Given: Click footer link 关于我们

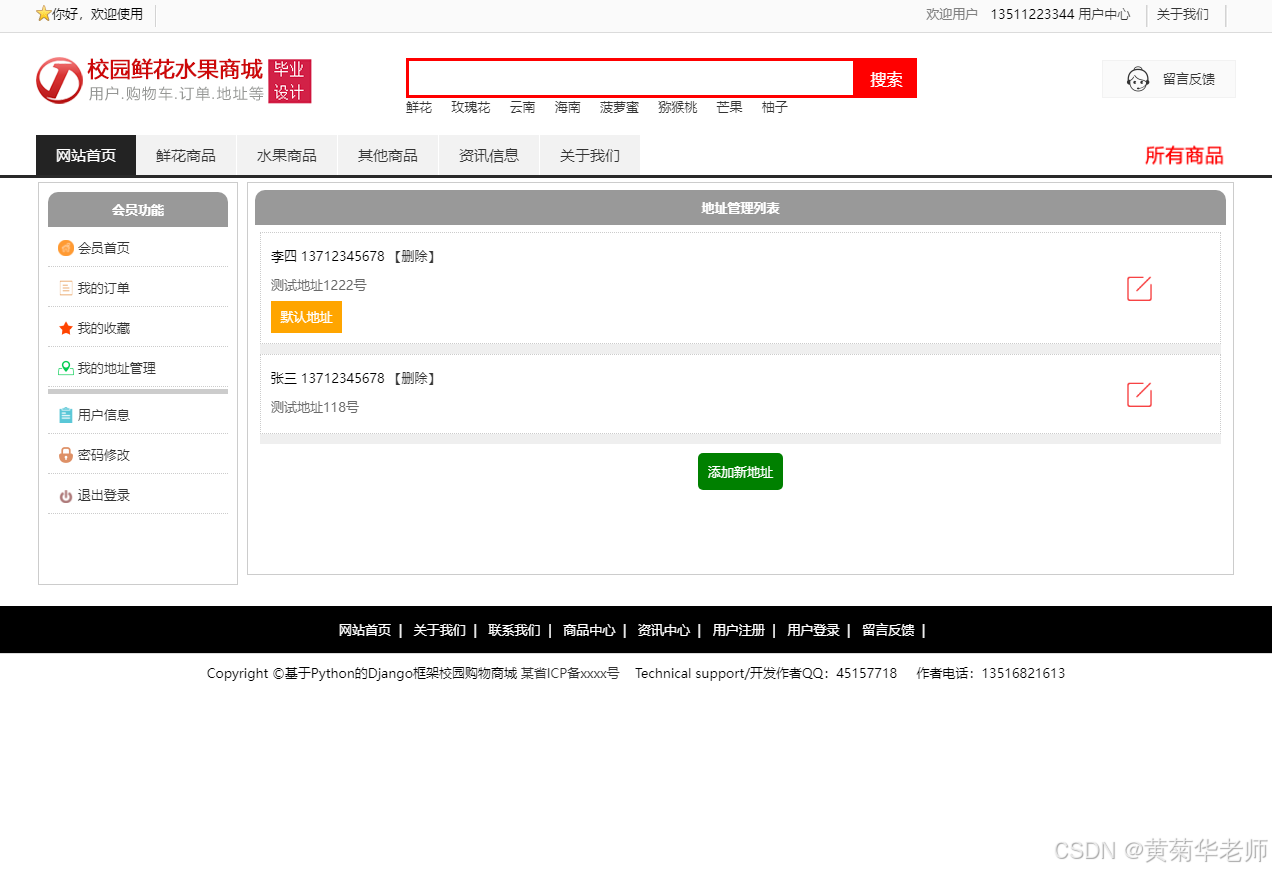Looking at the screenshot, I should [x=439, y=630].
